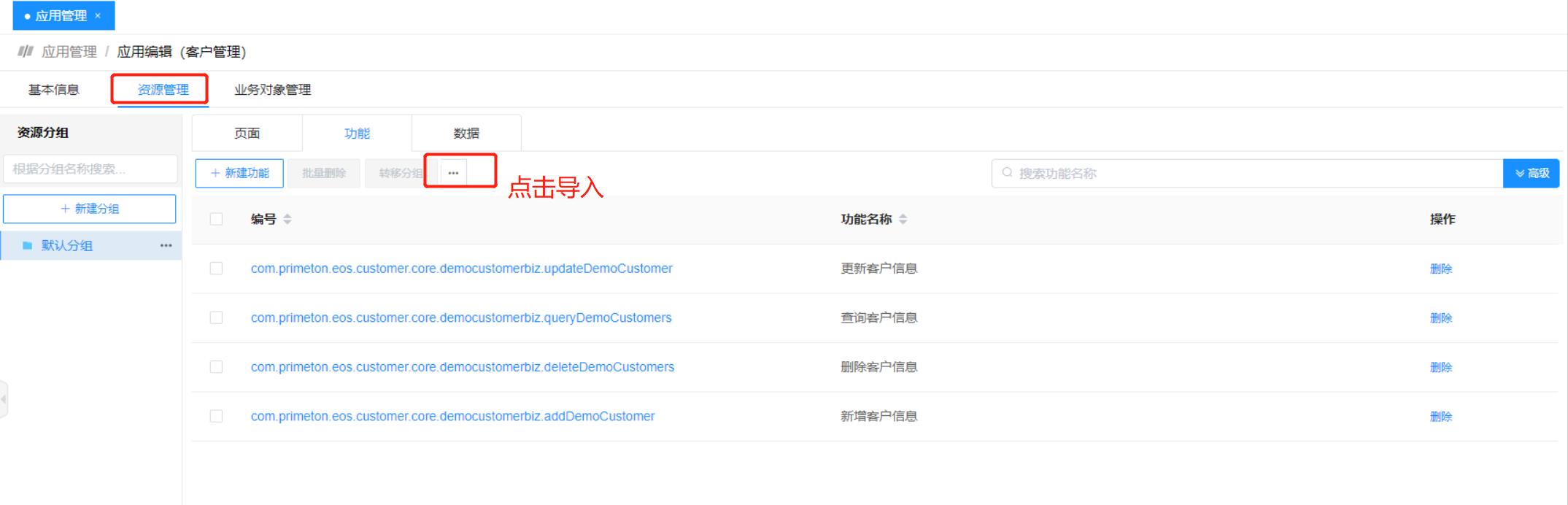Collapse the left sidebar using the edge handle
Image resolution: width=1568 pixels, height=505 pixels.
4,399
